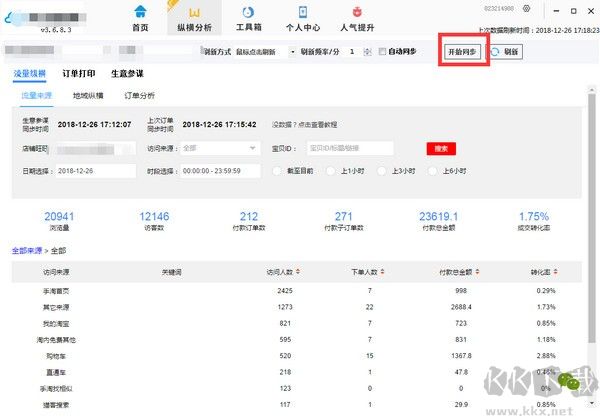Open the 刷新方式 dropdown

pyautogui.click(x=265, y=52)
